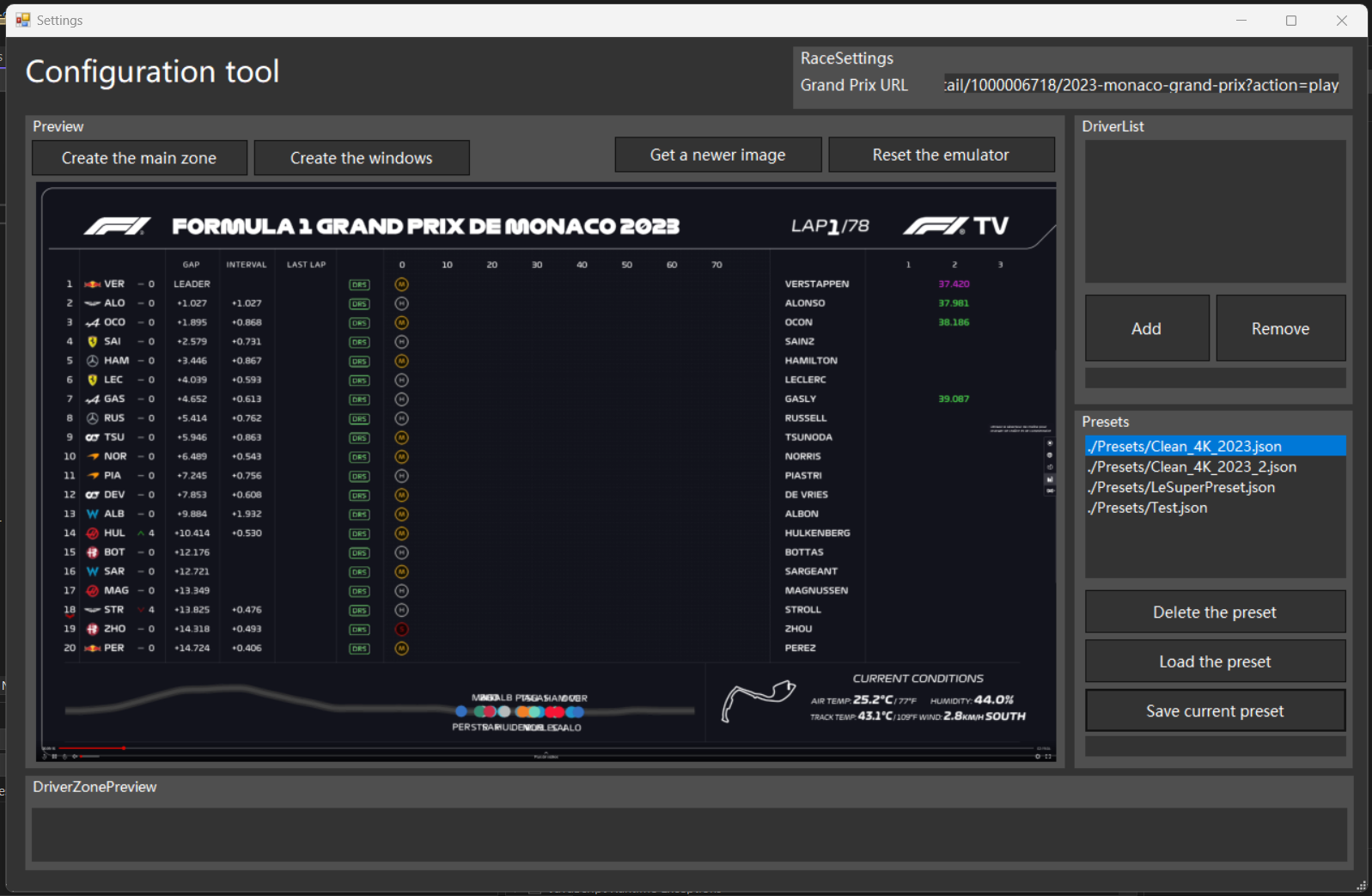This screenshot has width=1372, height=896.
Task: Focus the field below Save current preset
Action: 1215,746
